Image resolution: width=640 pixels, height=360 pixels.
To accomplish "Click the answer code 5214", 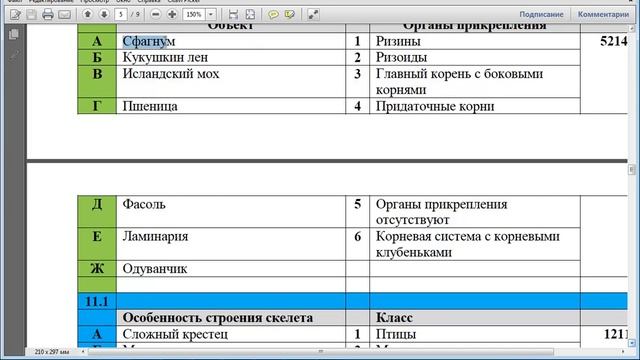I will [613, 41].
